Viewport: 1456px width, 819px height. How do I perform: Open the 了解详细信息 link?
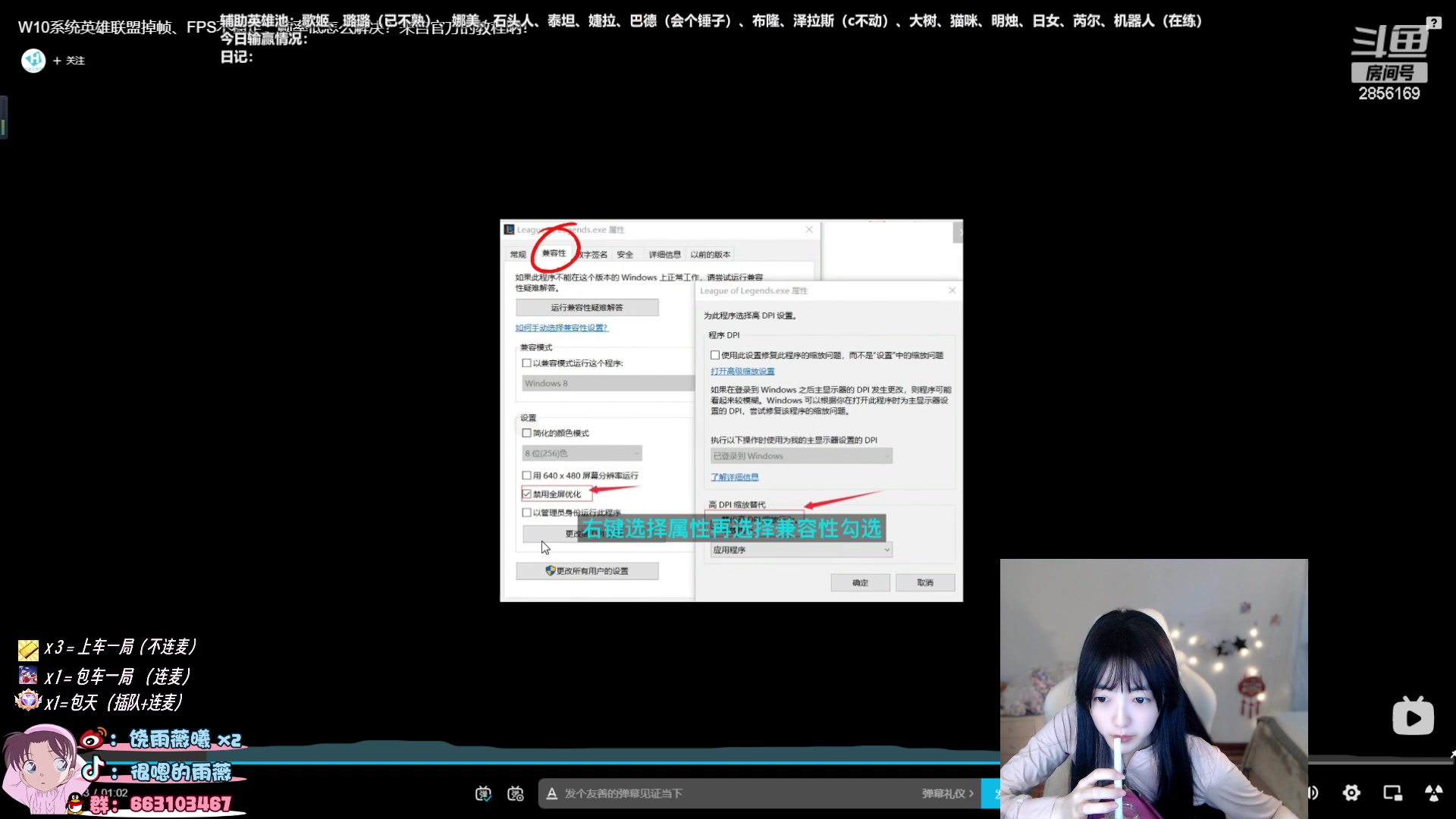(x=734, y=477)
